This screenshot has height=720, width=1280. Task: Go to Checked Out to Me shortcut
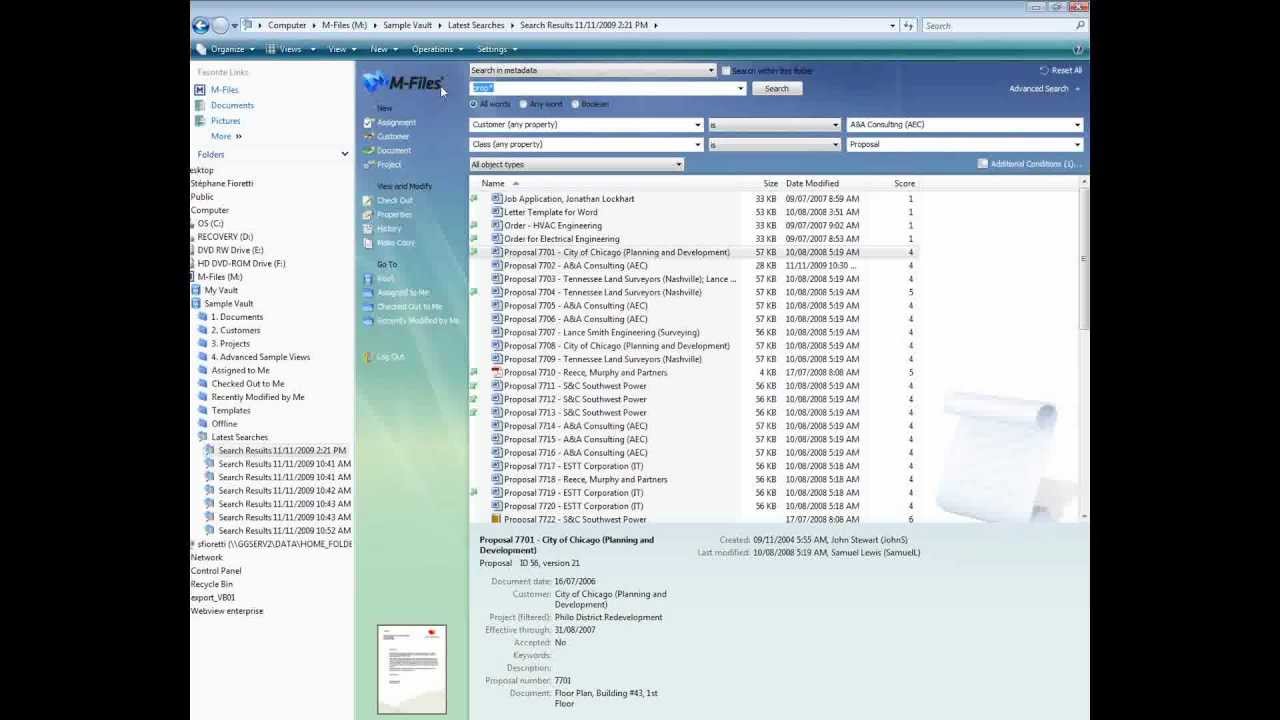[409, 306]
